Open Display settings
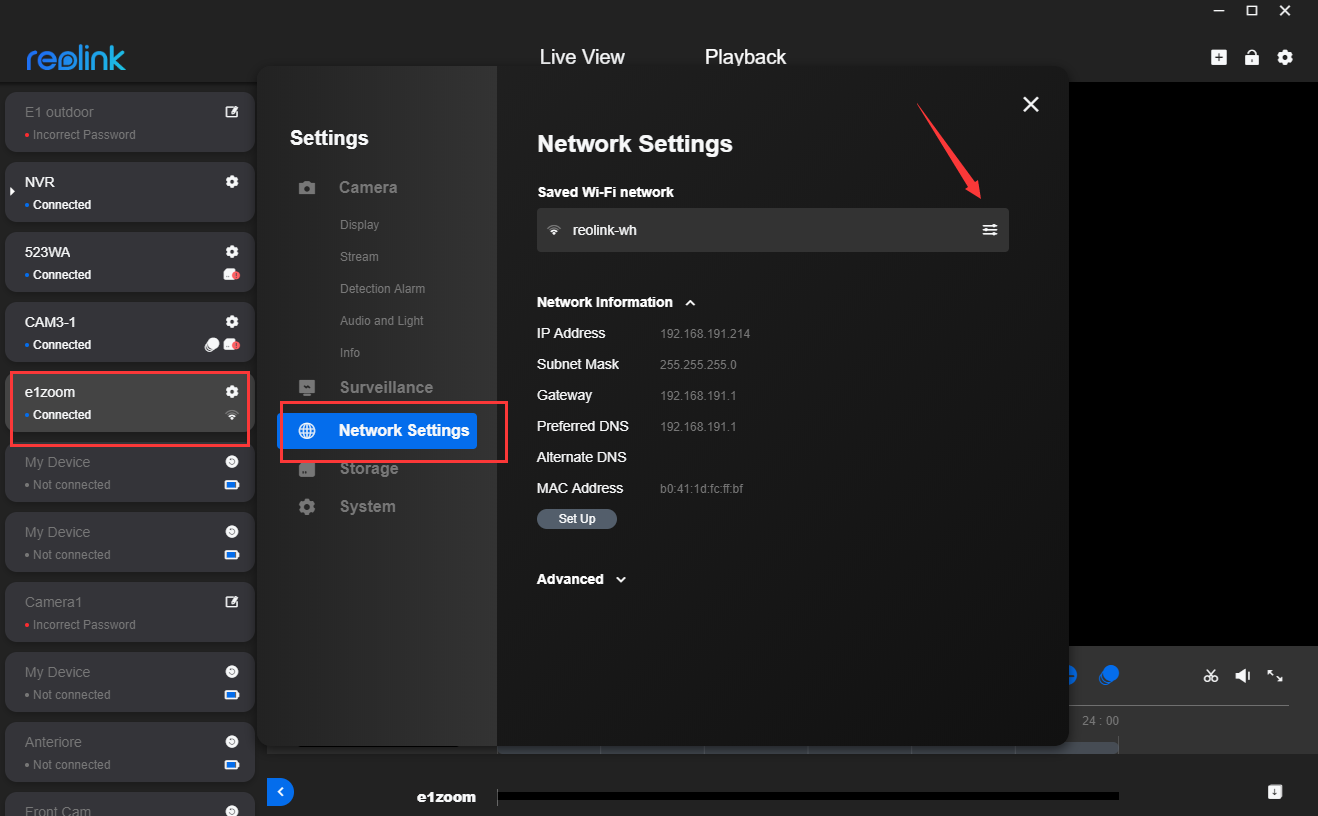 [359, 225]
